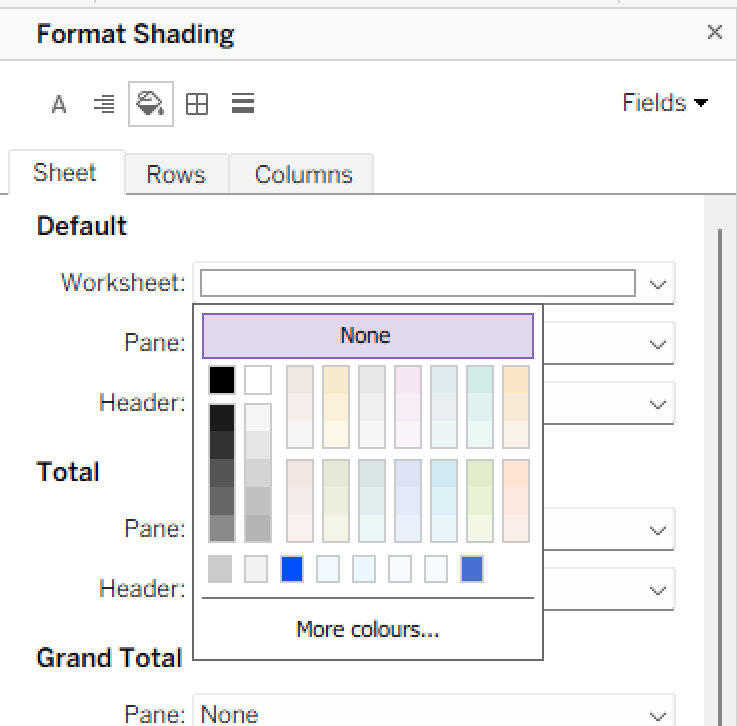Image resolution: width=737 pixels, height=726 pixels.
Task: Open the Borders formatting icon
Action: [x=196, y=104]
